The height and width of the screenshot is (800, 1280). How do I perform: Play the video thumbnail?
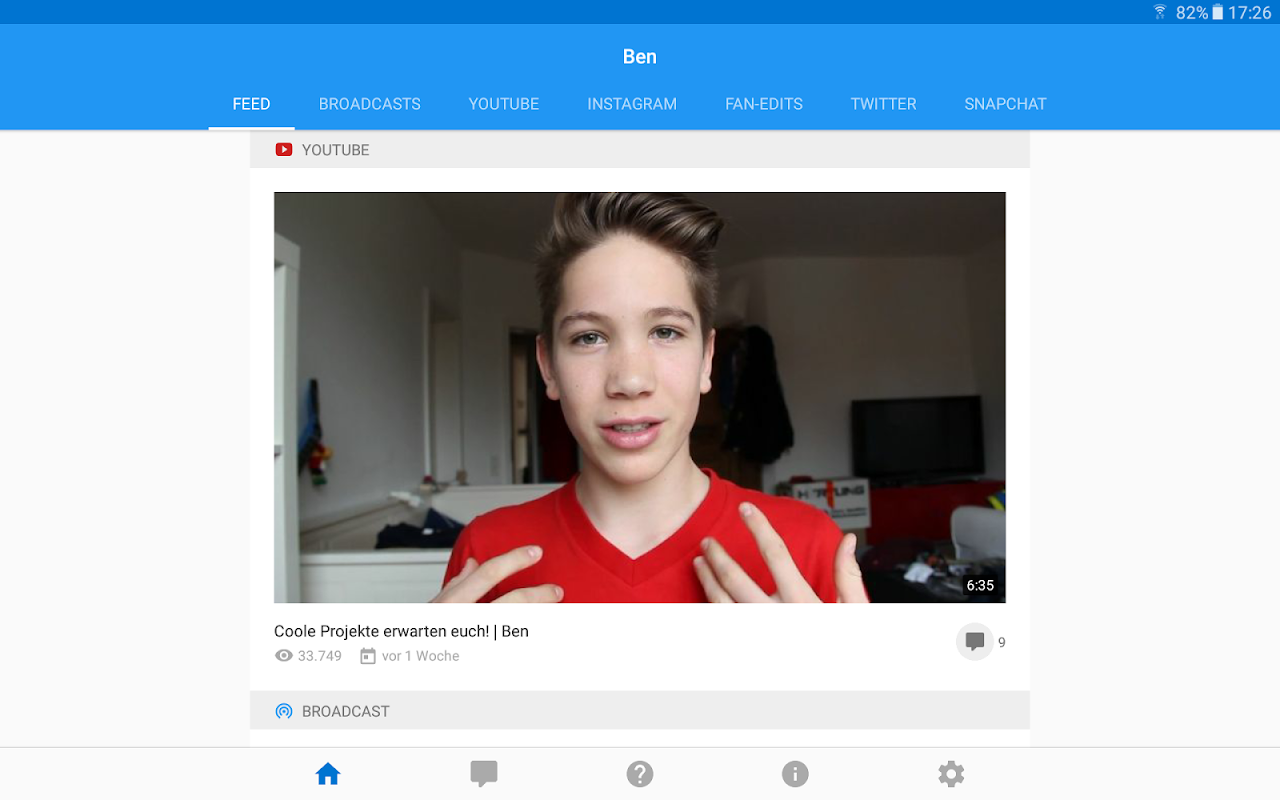[640, 397]
